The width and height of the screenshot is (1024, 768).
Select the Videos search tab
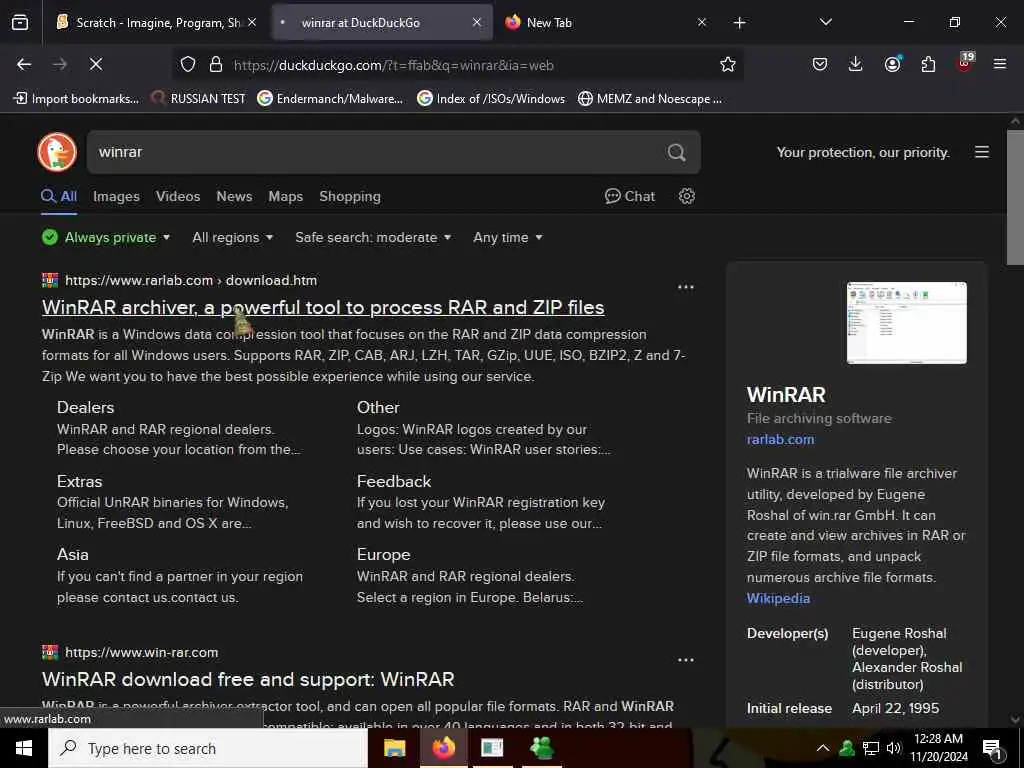(x=178, y=196)
